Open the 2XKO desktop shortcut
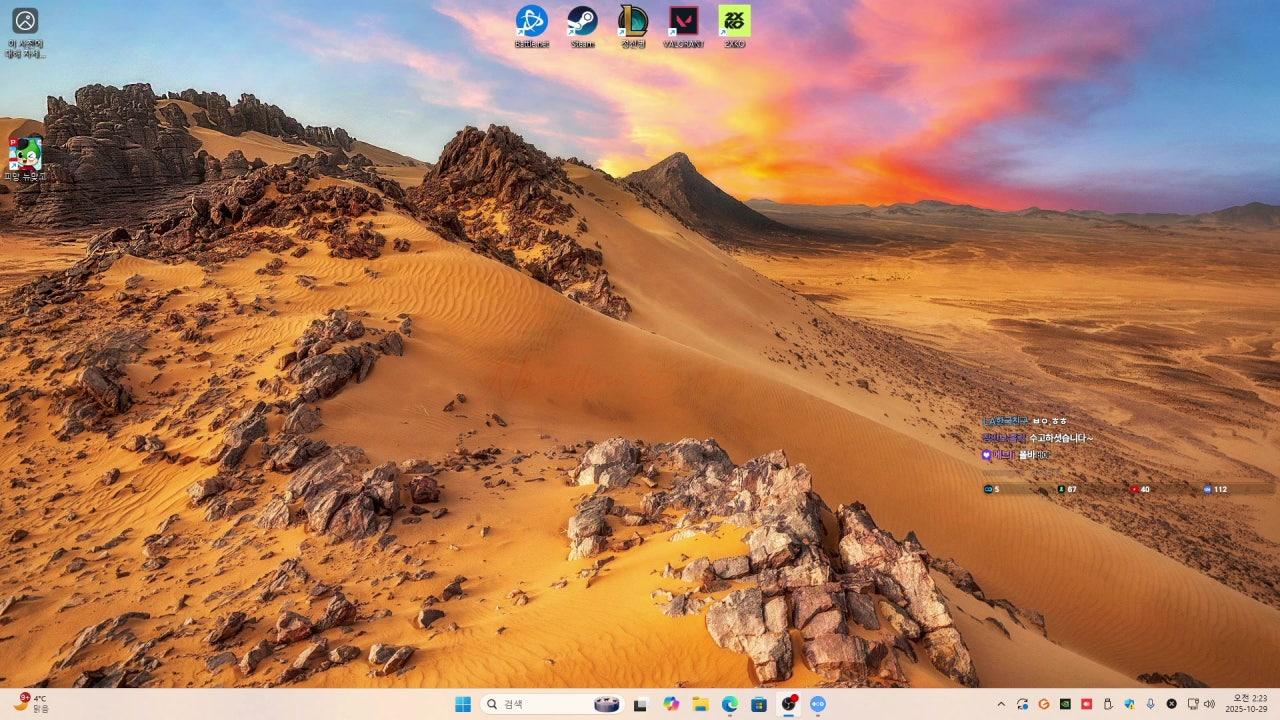The image size is (1280, 720). [734, 21]
